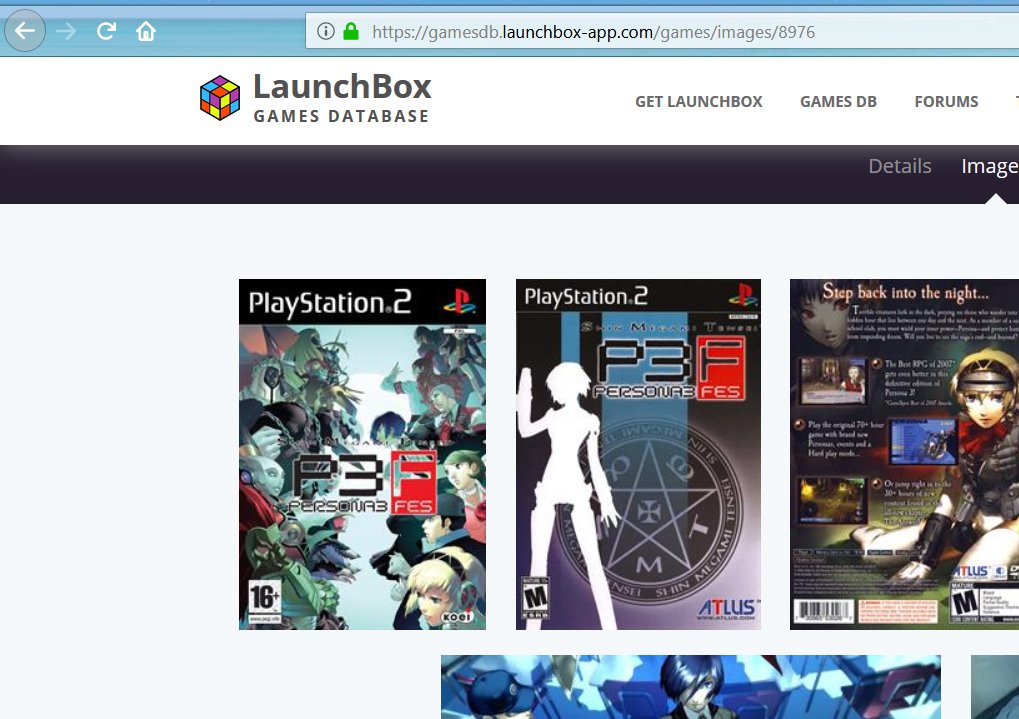Show site information via the info icon

[326, 31]
